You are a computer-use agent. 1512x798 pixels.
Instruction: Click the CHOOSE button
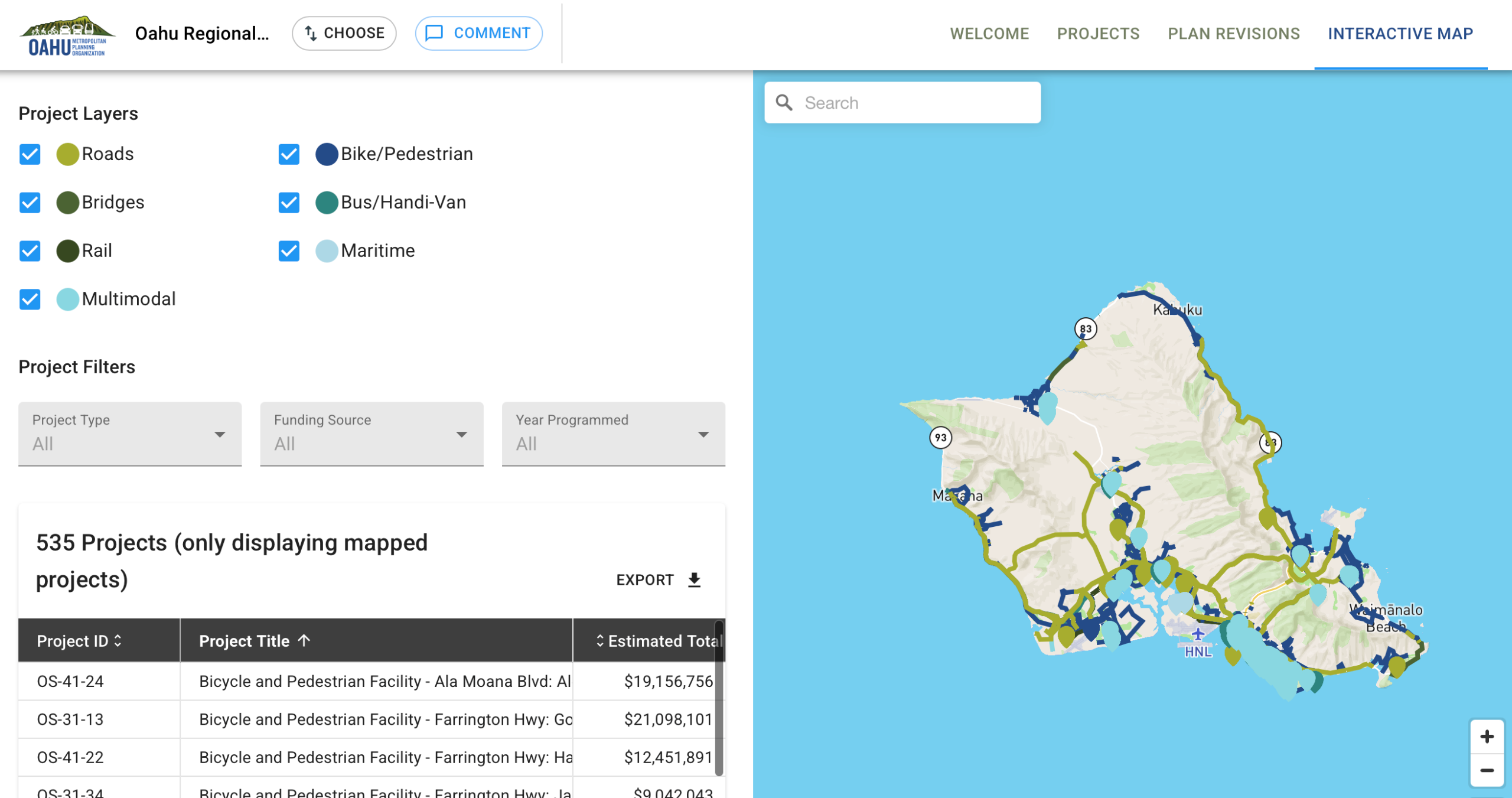pyautogui.click(x=344, y=33)
